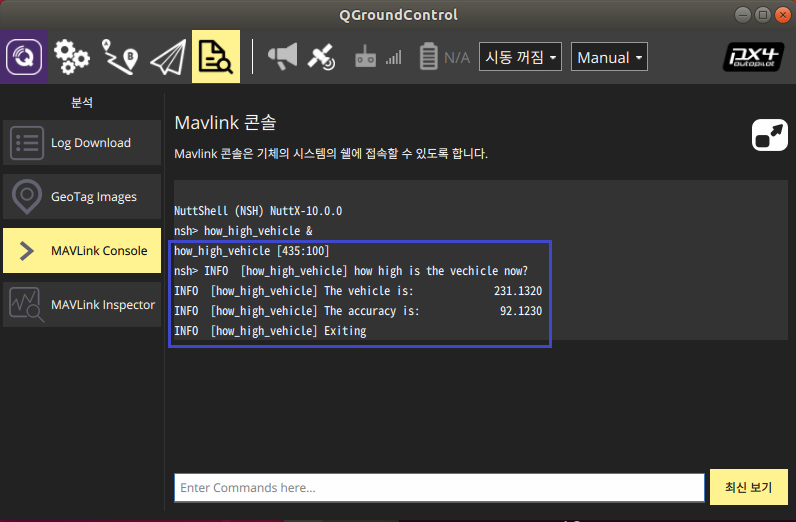796x522 pixels.
Task: Open the Plan view waypoint icon
Action: point(120,57)
